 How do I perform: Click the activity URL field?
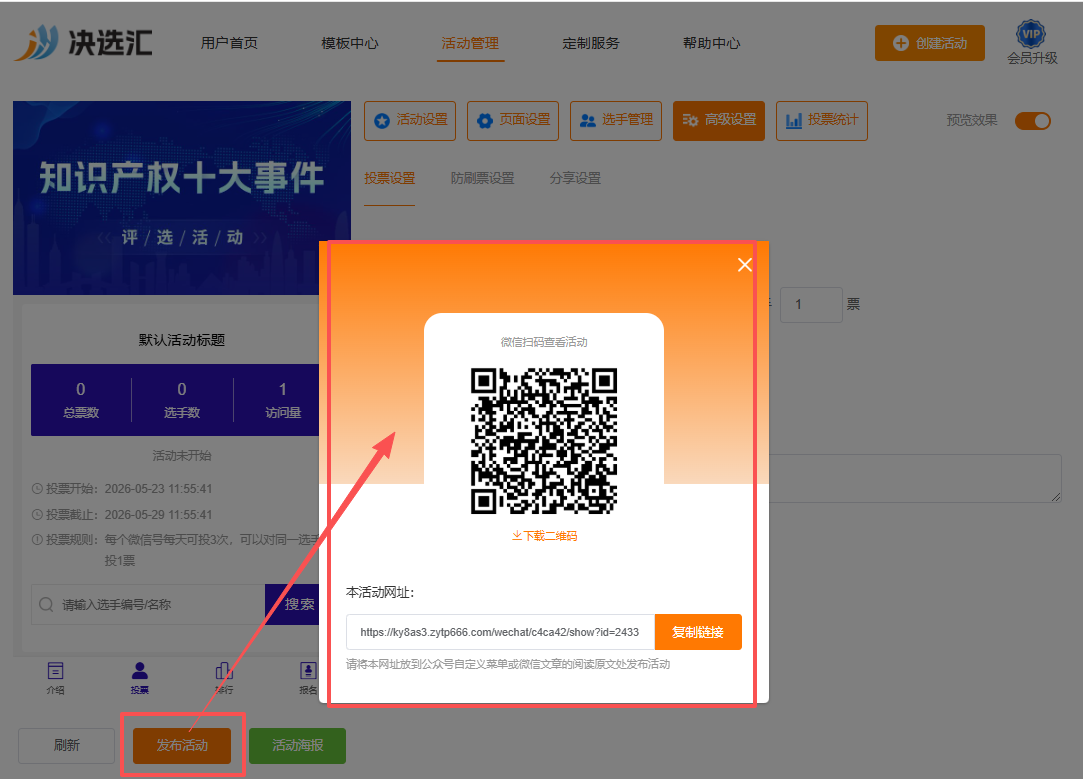[x=500, y=632]
